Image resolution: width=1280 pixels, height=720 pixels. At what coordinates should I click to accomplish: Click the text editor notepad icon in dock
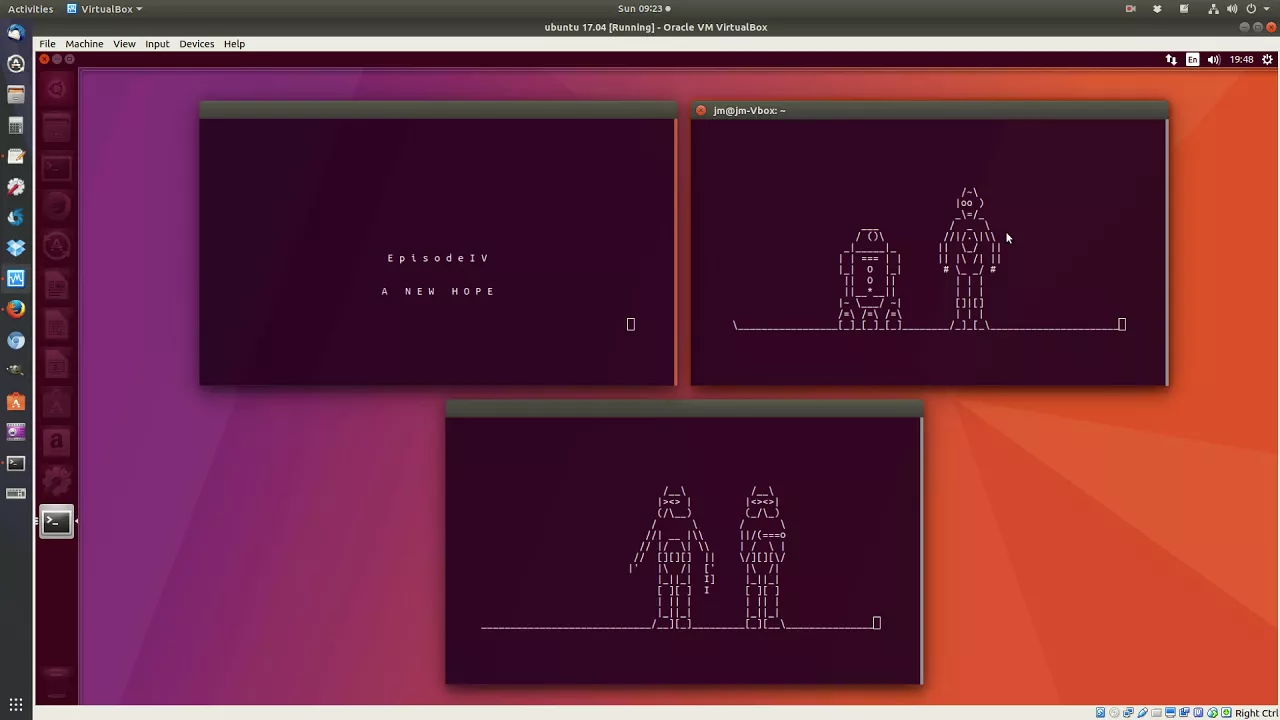[x=16, y=156]
